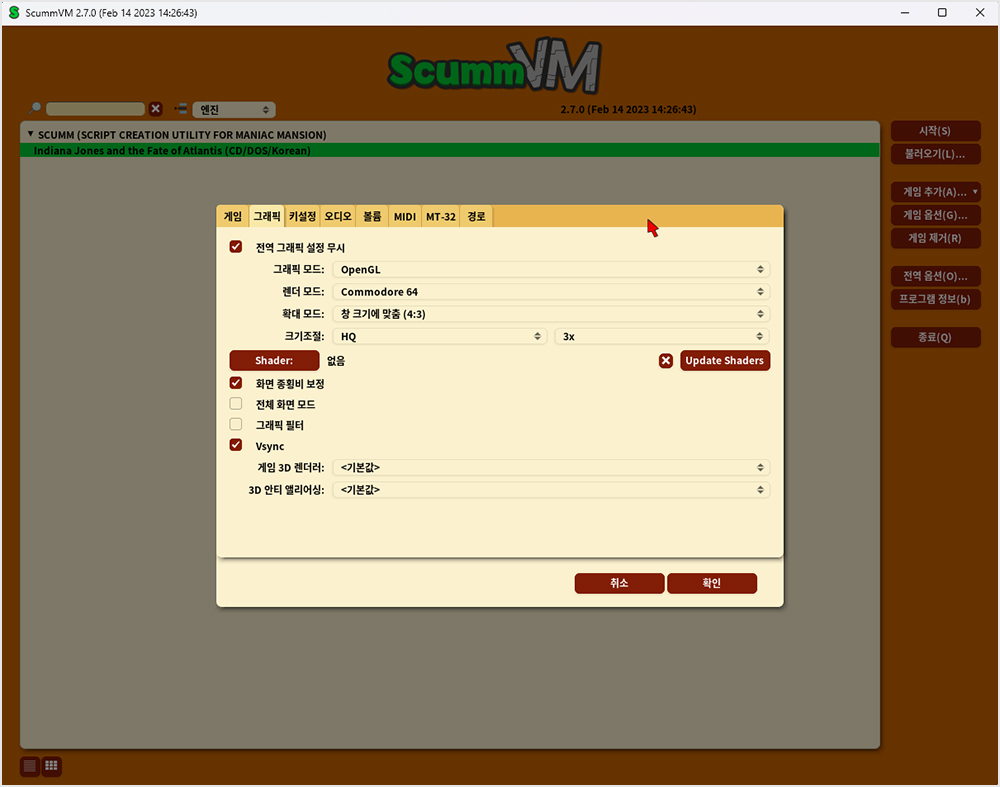
Task: Open the 볼륨 tab
Action: 372,216
